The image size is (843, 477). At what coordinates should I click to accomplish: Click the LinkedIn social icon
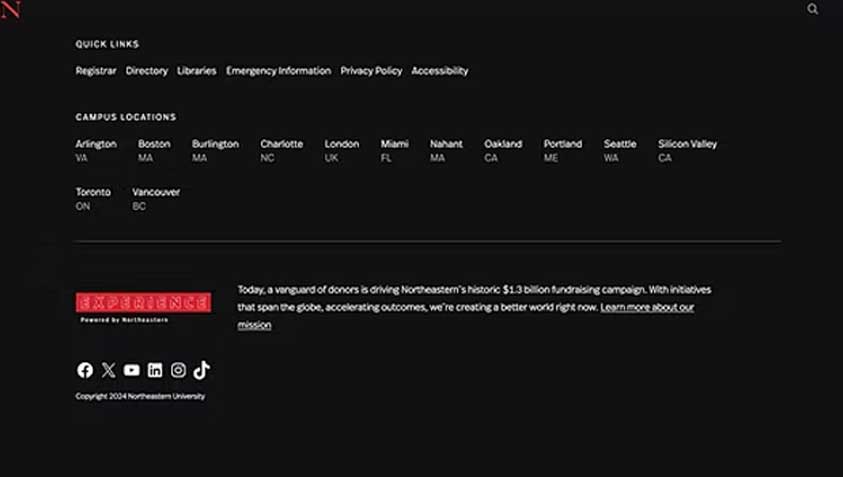(x=155, y=370)
